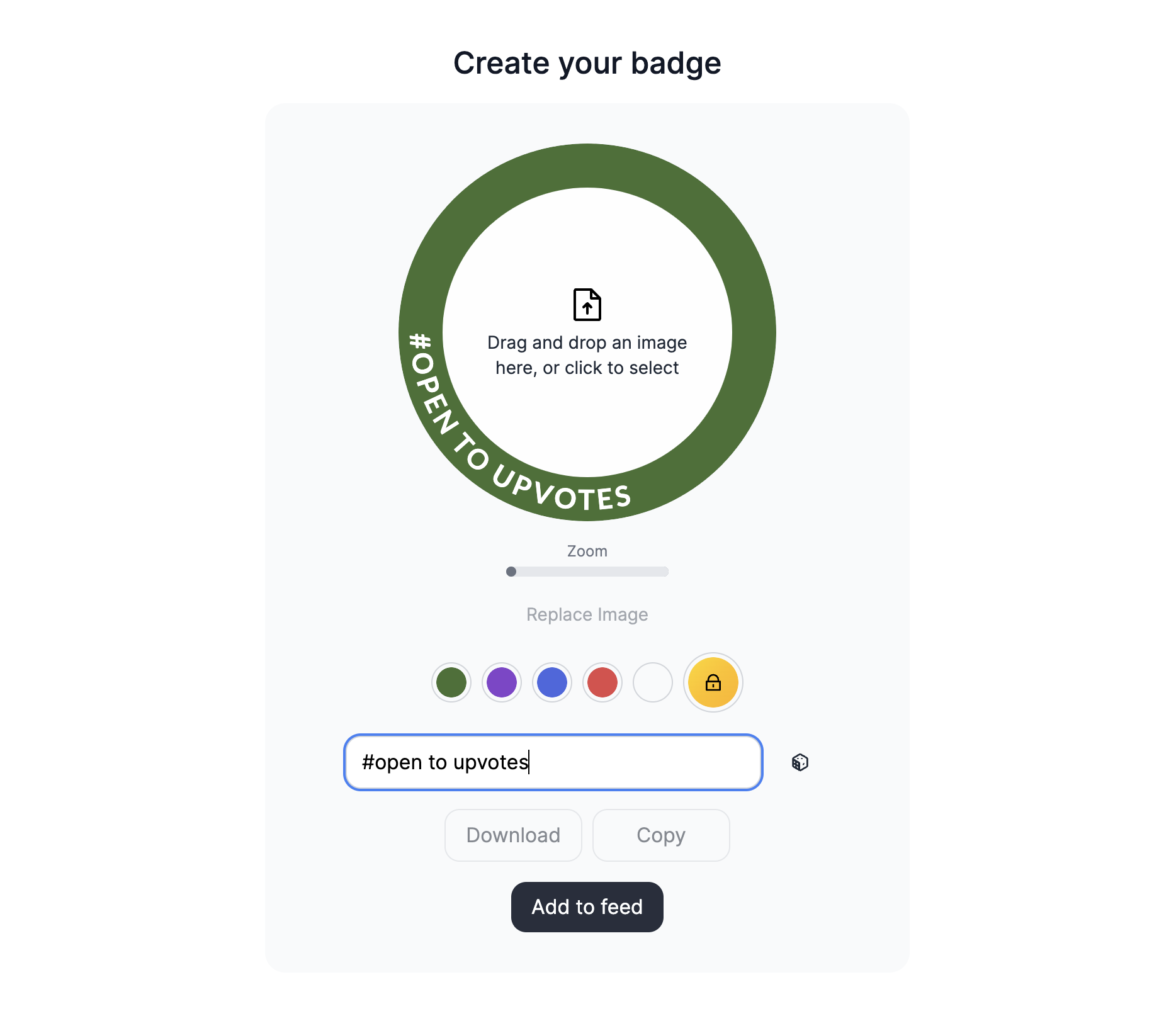Click the dice icon to randomize badge text

(800, 762)
